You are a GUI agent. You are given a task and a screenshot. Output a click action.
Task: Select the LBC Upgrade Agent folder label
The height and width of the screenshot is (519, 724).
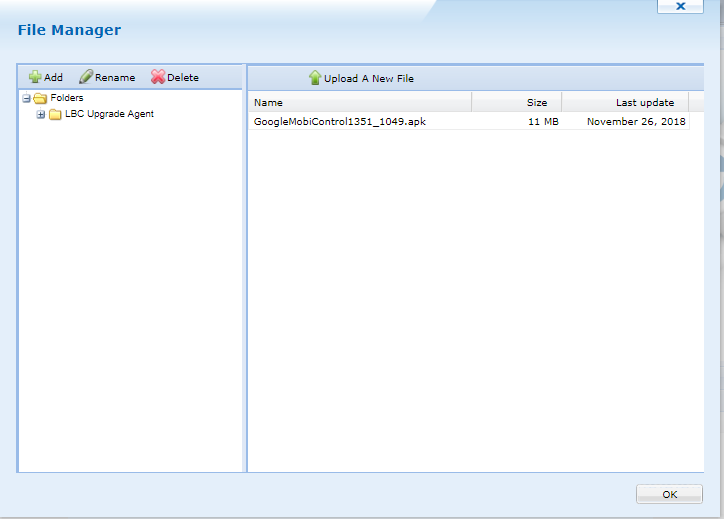point(109,114)
